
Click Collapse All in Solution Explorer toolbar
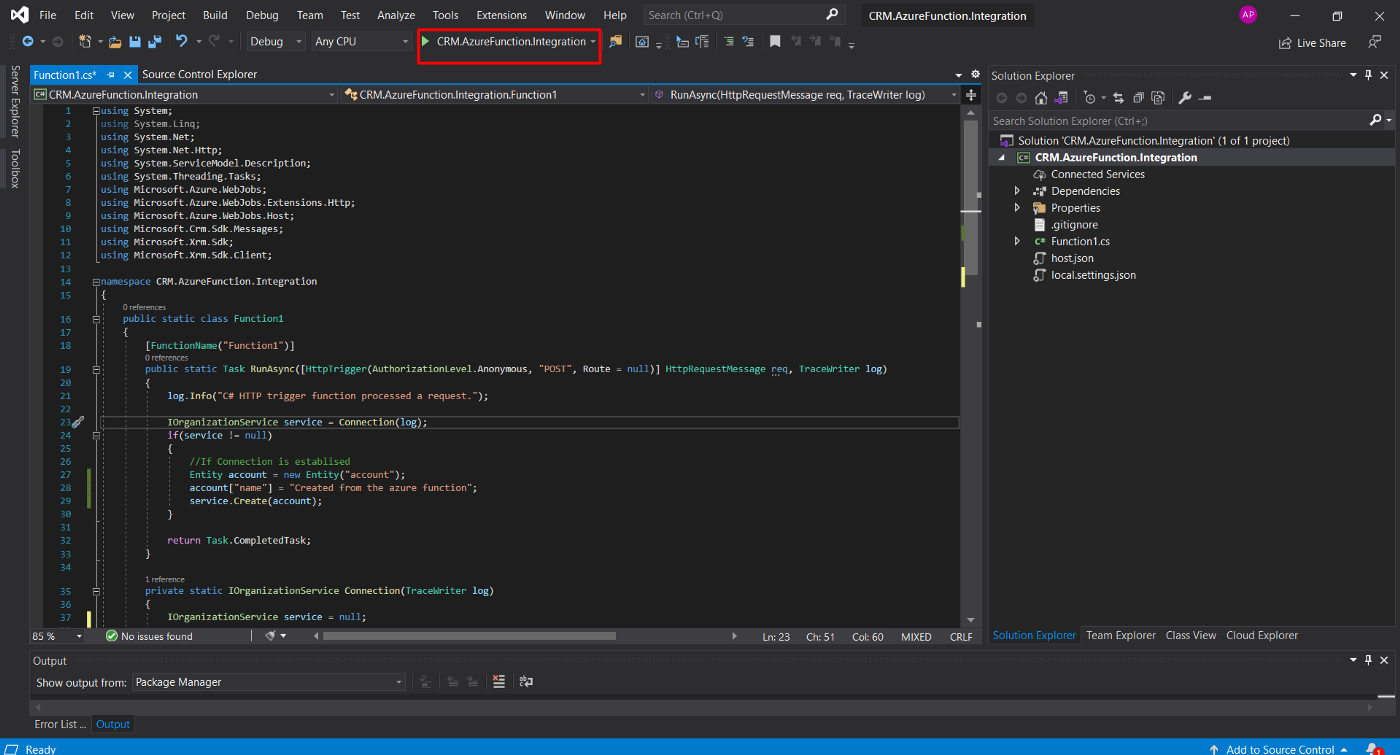point(1138,98)
